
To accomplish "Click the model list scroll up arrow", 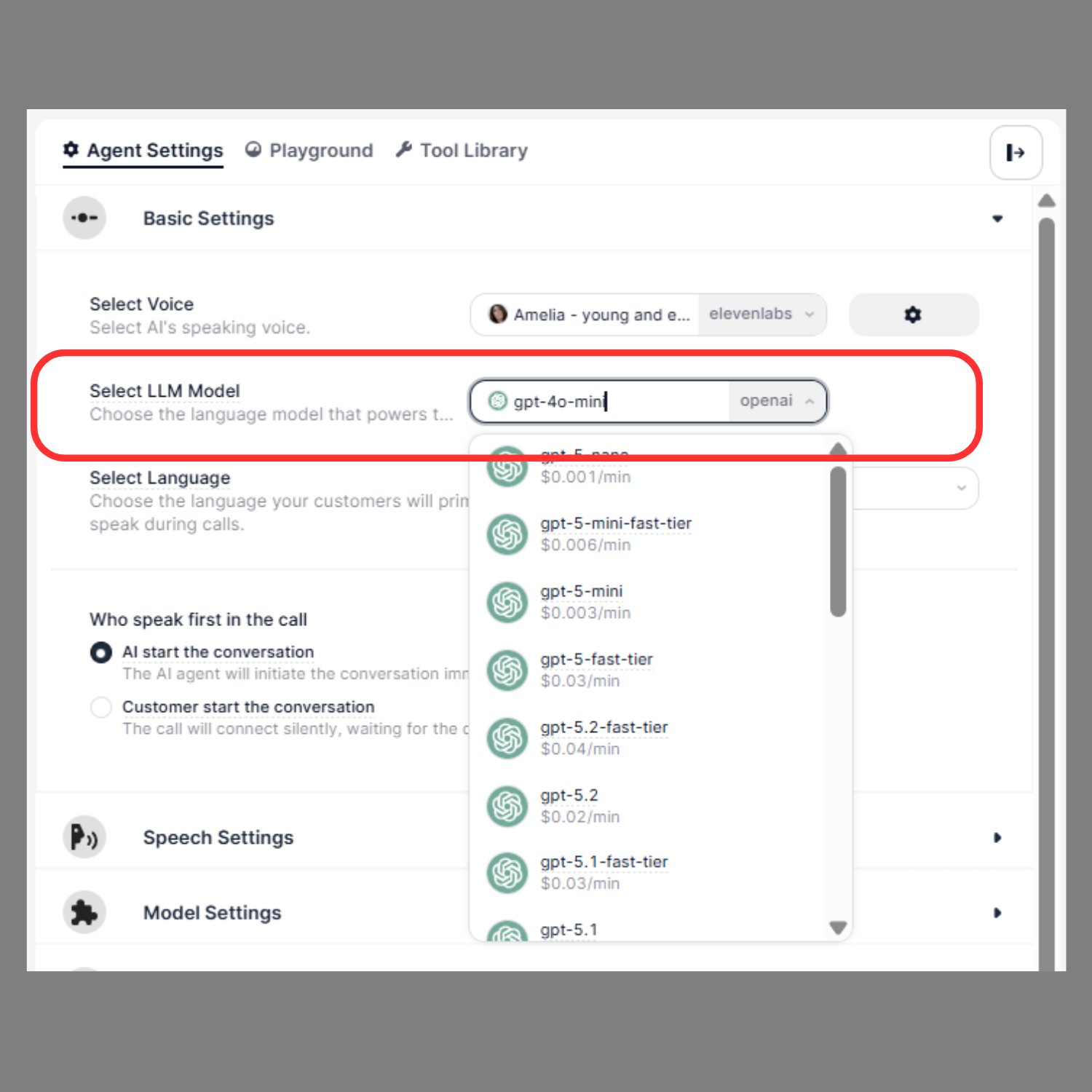I will [x=838, y=448].
